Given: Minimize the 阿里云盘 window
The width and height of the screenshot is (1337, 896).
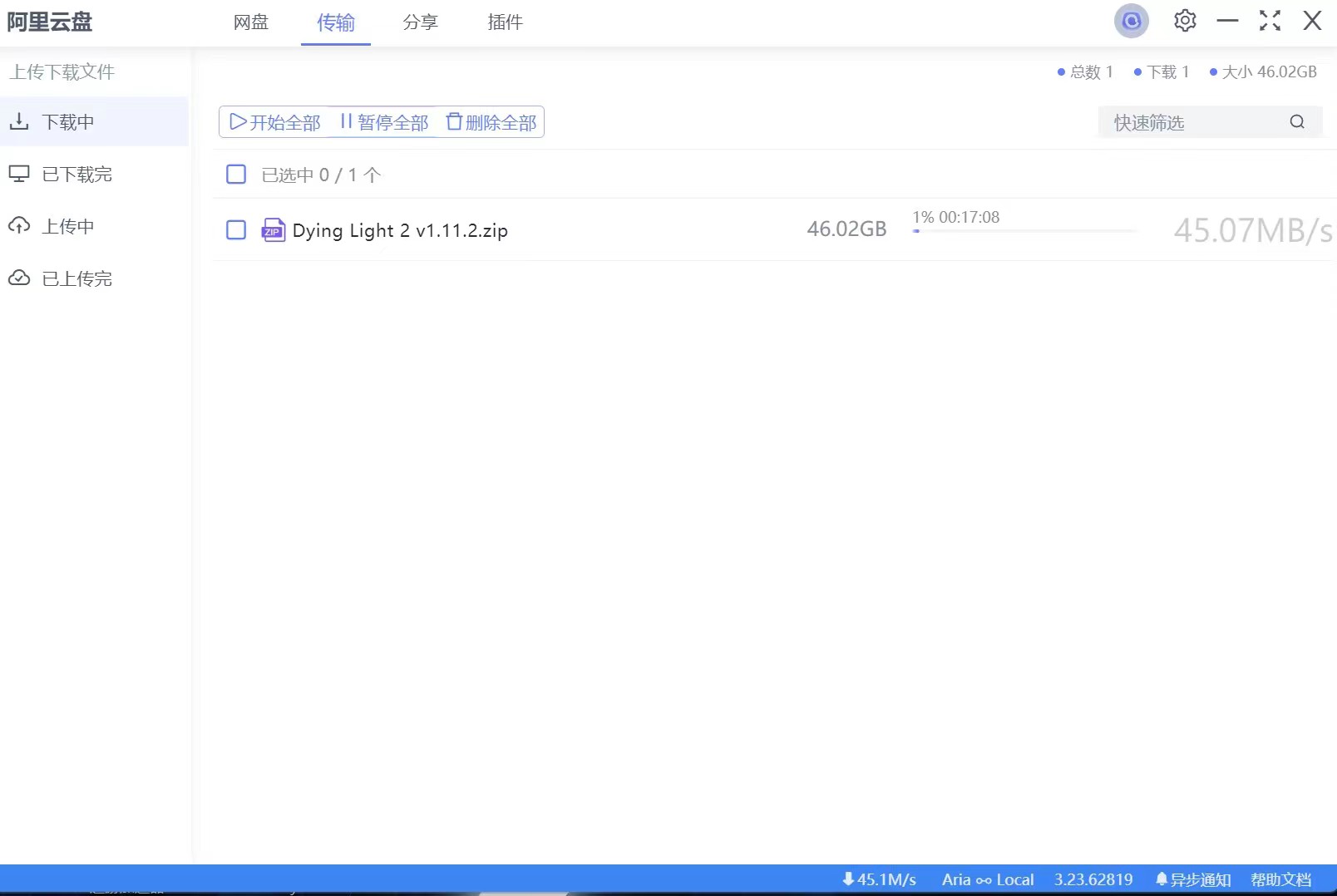Looking at the screenshot, I should tap(1227, 21).
